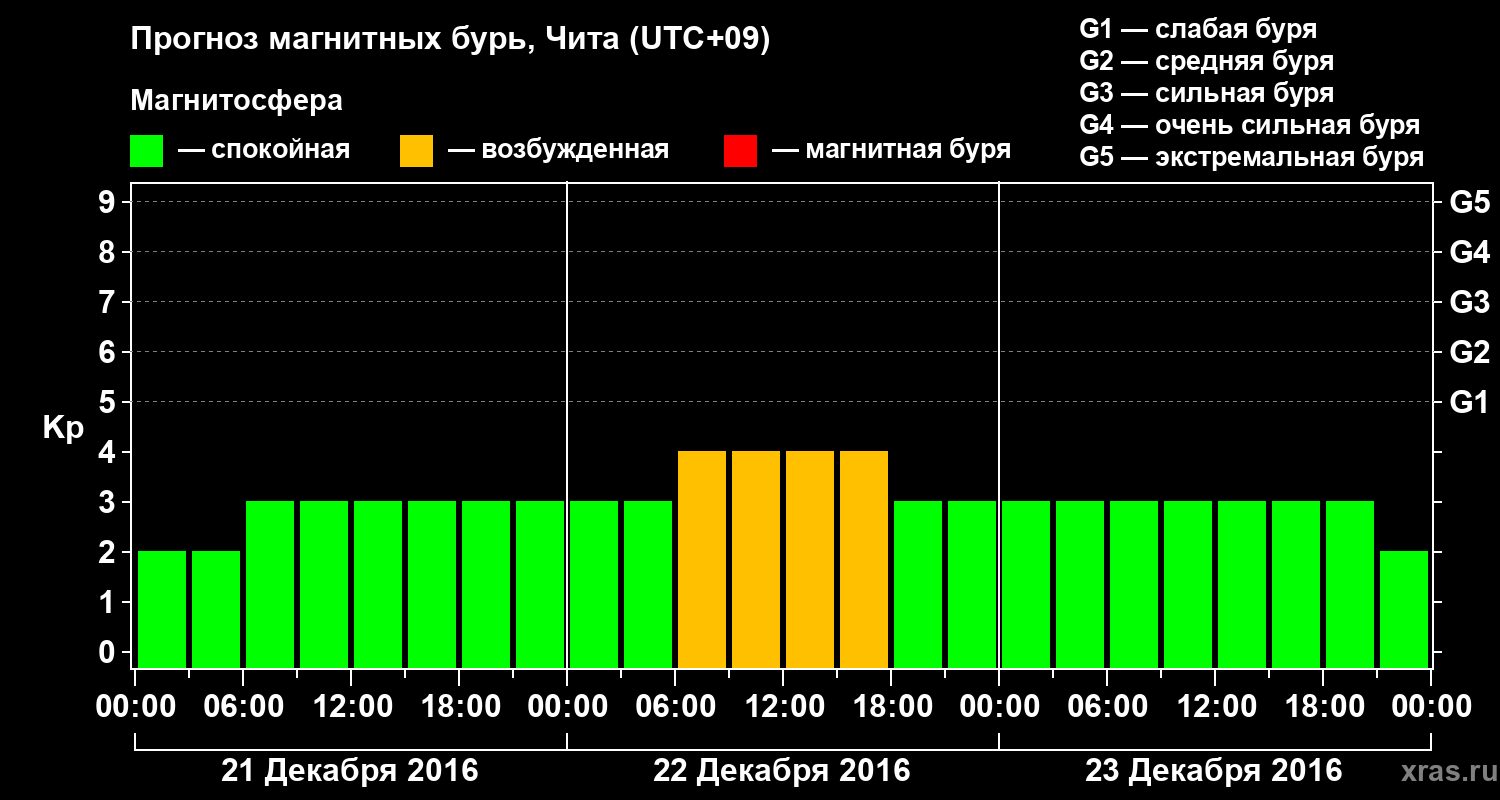Click the 18:00–21:00 bar on 23 Декабря
This screenshot has width=1500, height=800.
click(1350, 584)
